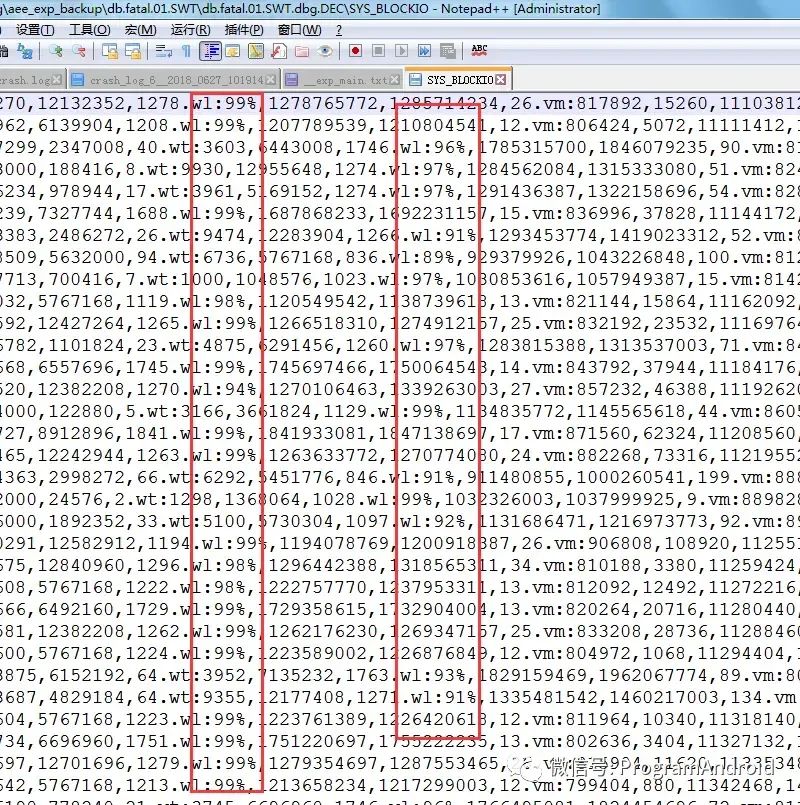Click the value 1194078769
This screenshot has width=800, height=805.
[334, 544]
